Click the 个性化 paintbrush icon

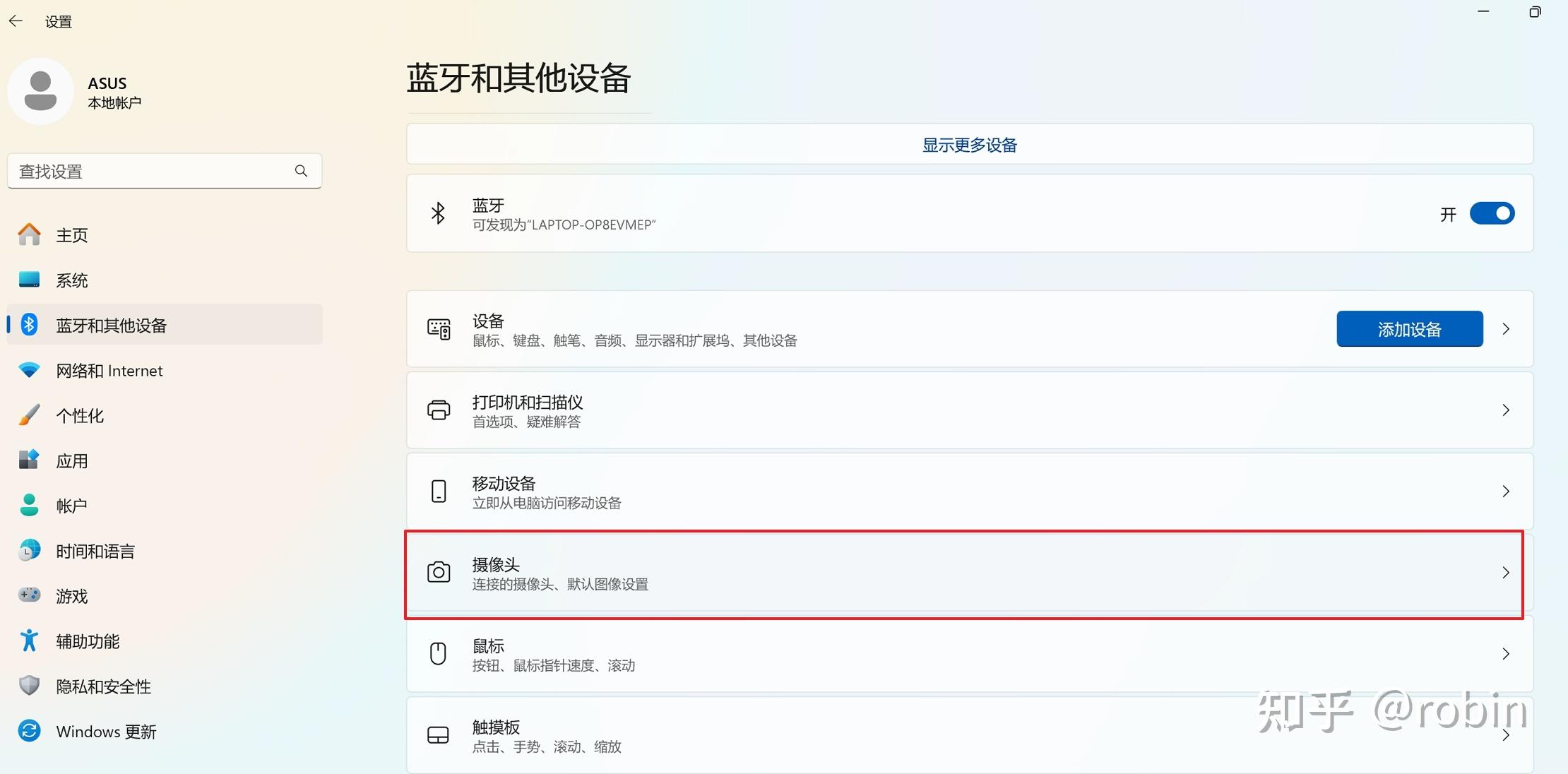tap(29, 415)
